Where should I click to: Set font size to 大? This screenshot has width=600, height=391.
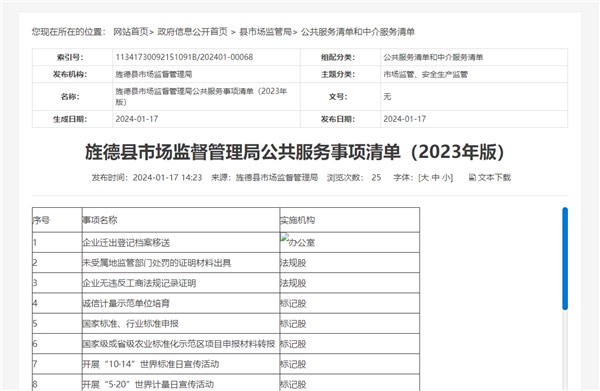point(424,178)
